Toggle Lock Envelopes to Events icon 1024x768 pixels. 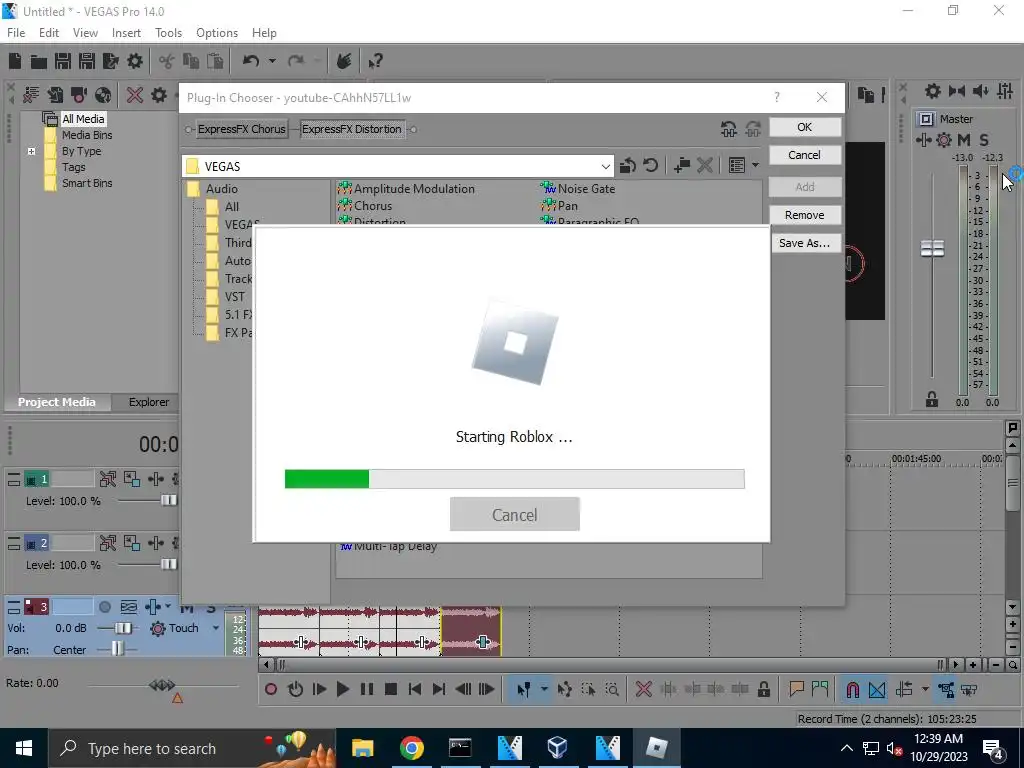coord(946,689)
